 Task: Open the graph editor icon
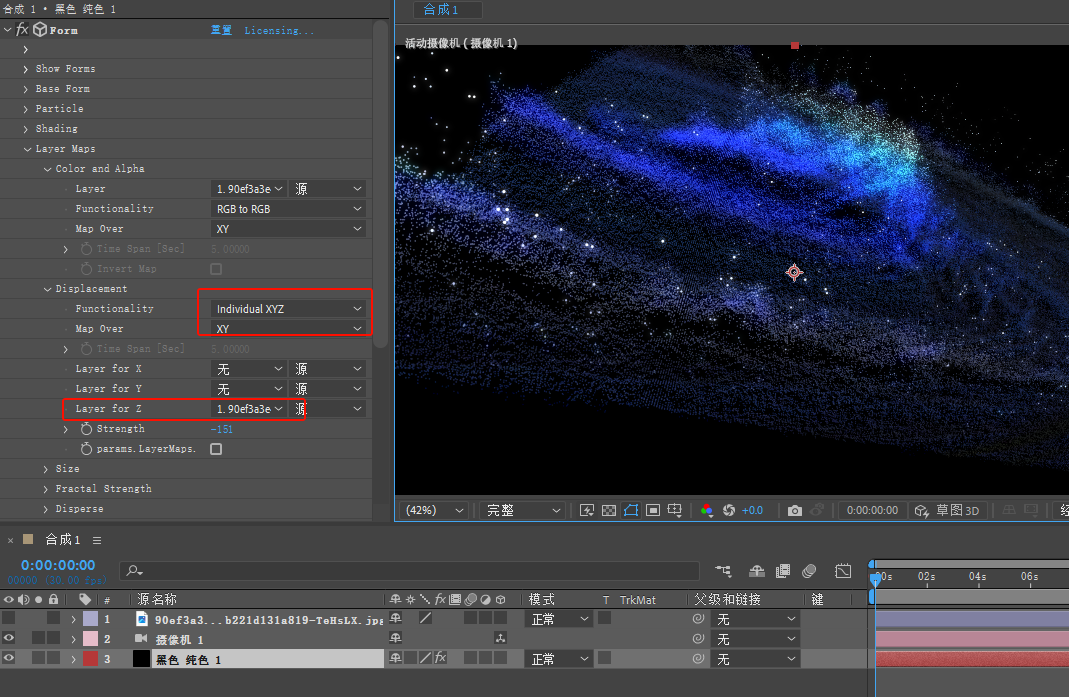(x=843, y=571)
